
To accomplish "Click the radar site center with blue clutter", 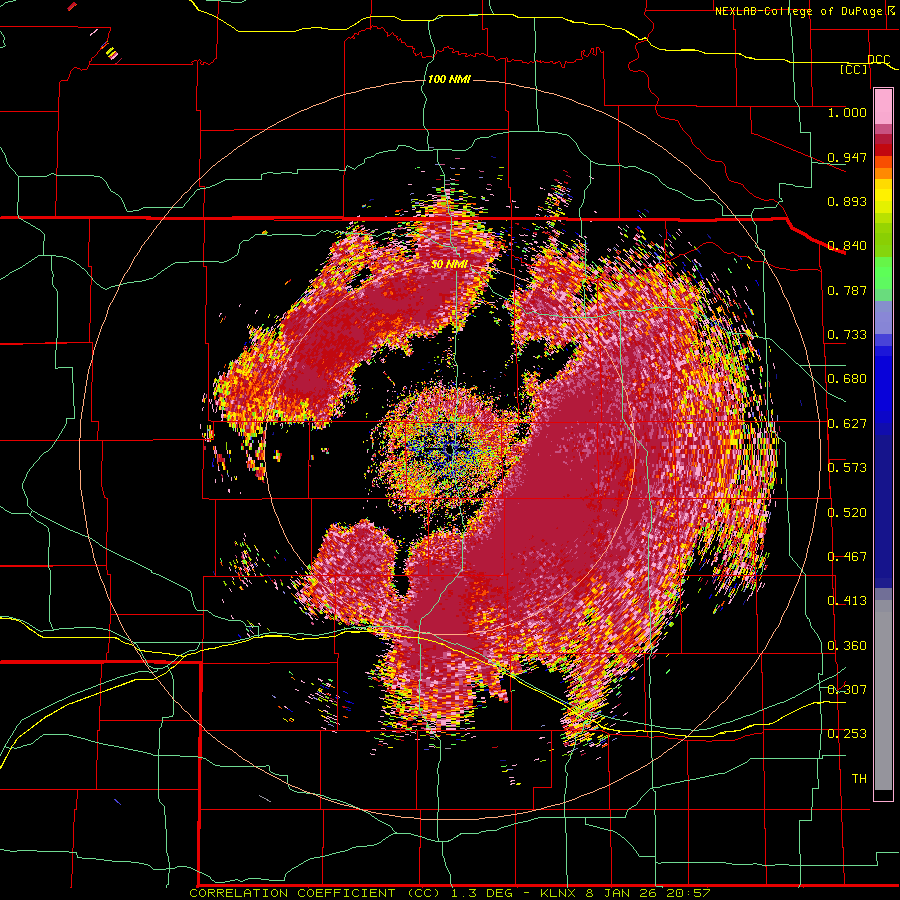I will tap(451, 450).
